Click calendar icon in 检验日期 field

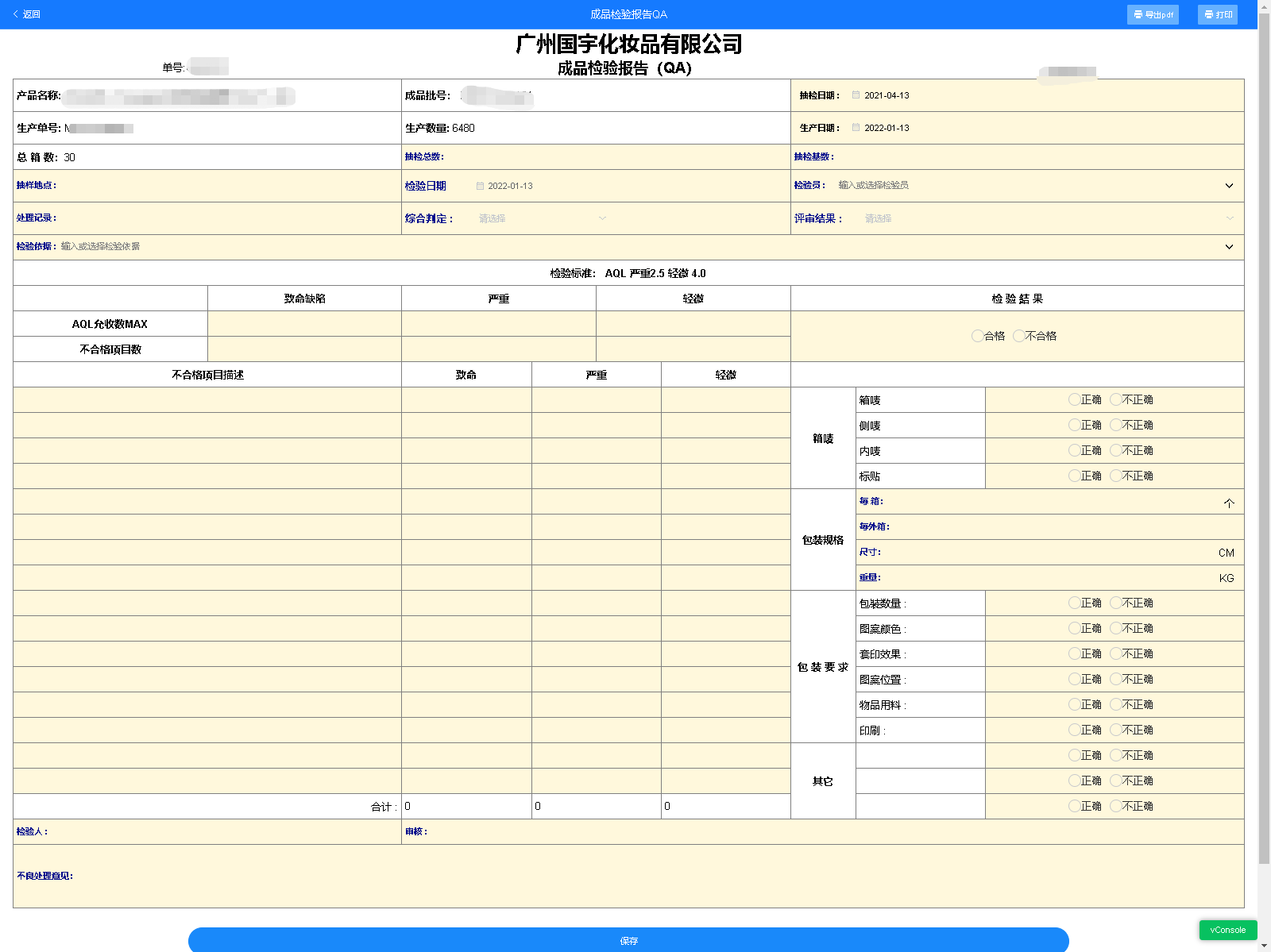coord(480,186)
